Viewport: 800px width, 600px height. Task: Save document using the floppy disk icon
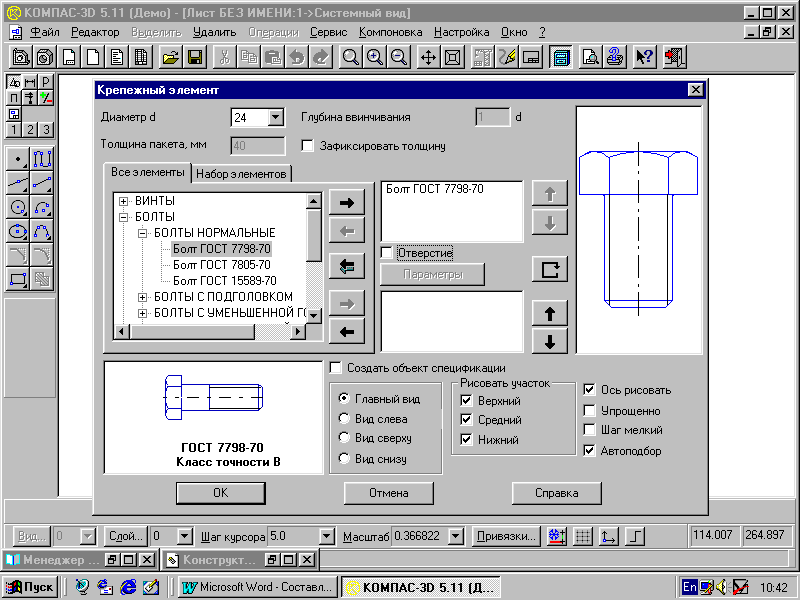point(195,57)
